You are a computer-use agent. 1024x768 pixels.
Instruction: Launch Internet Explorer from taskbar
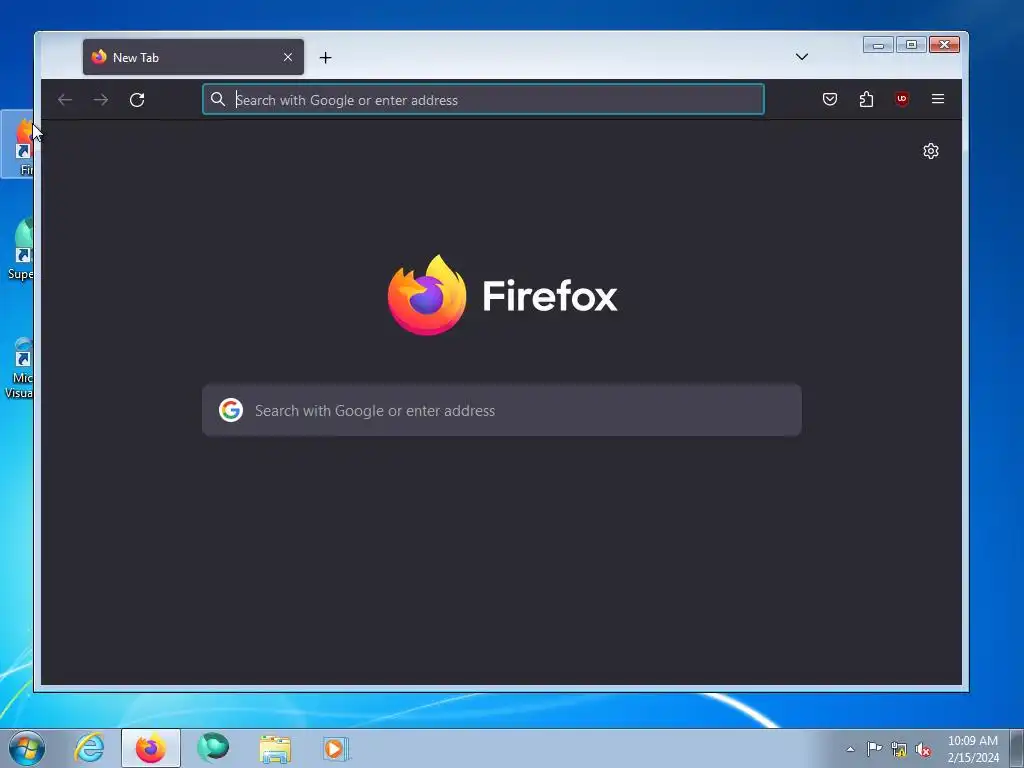(89, 748)
